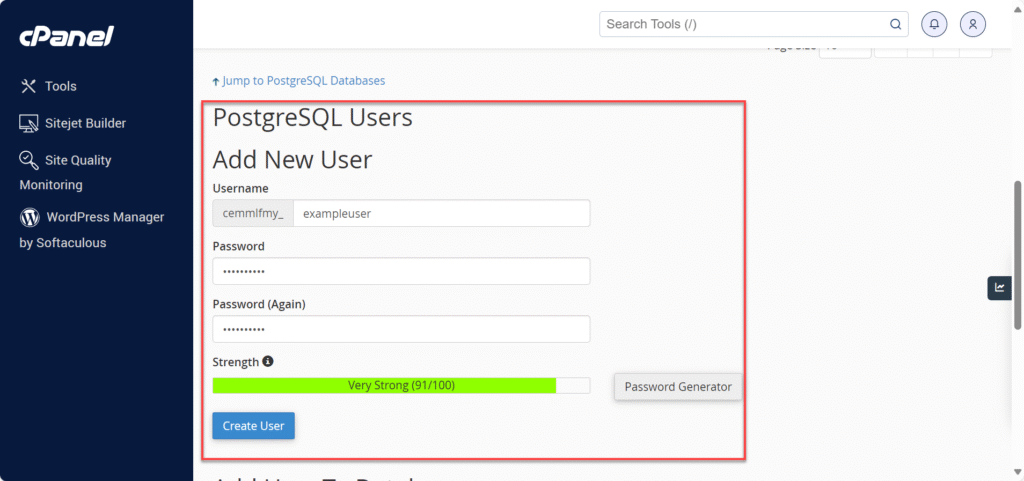The height and width of the screenshot is (481, 1024).
Task: Click the Sitejet Builder monitor icon
Action: (29, 123)
